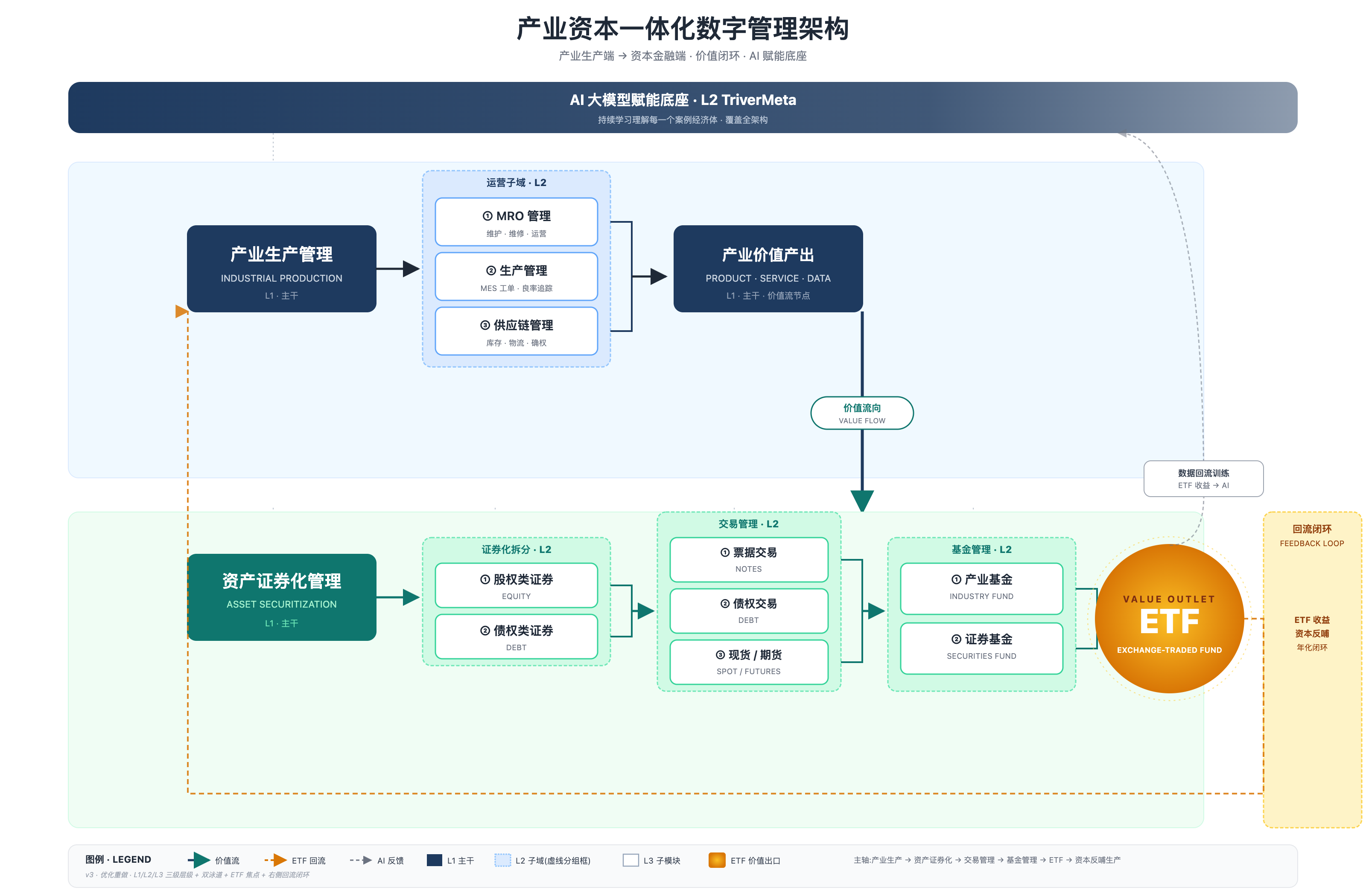1366x896 pixels.
Task: Click the 数据回流训练 label box
Action: [x=1203, y=478]
